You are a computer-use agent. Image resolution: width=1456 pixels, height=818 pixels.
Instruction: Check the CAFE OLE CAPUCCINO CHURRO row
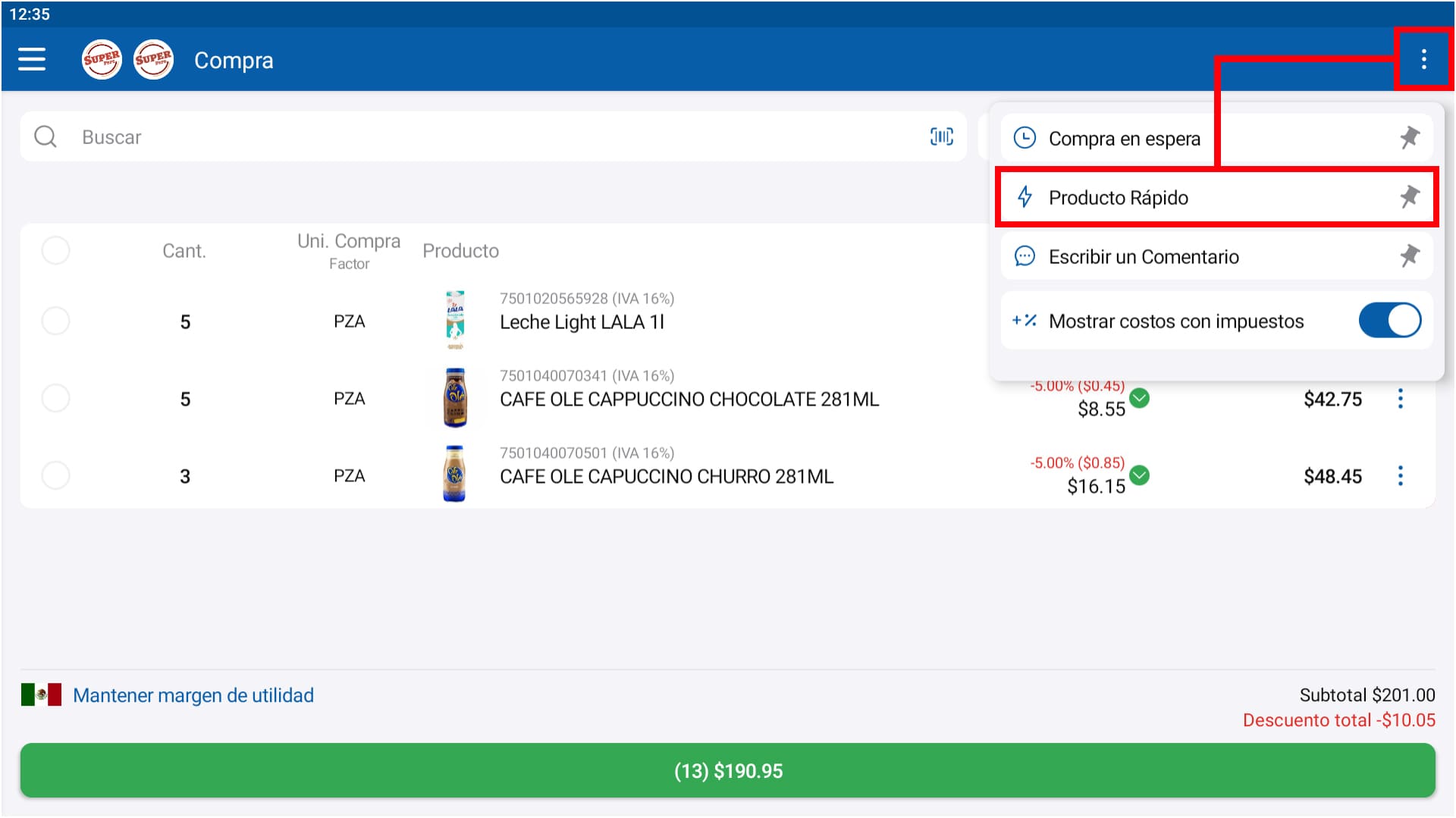55,476
